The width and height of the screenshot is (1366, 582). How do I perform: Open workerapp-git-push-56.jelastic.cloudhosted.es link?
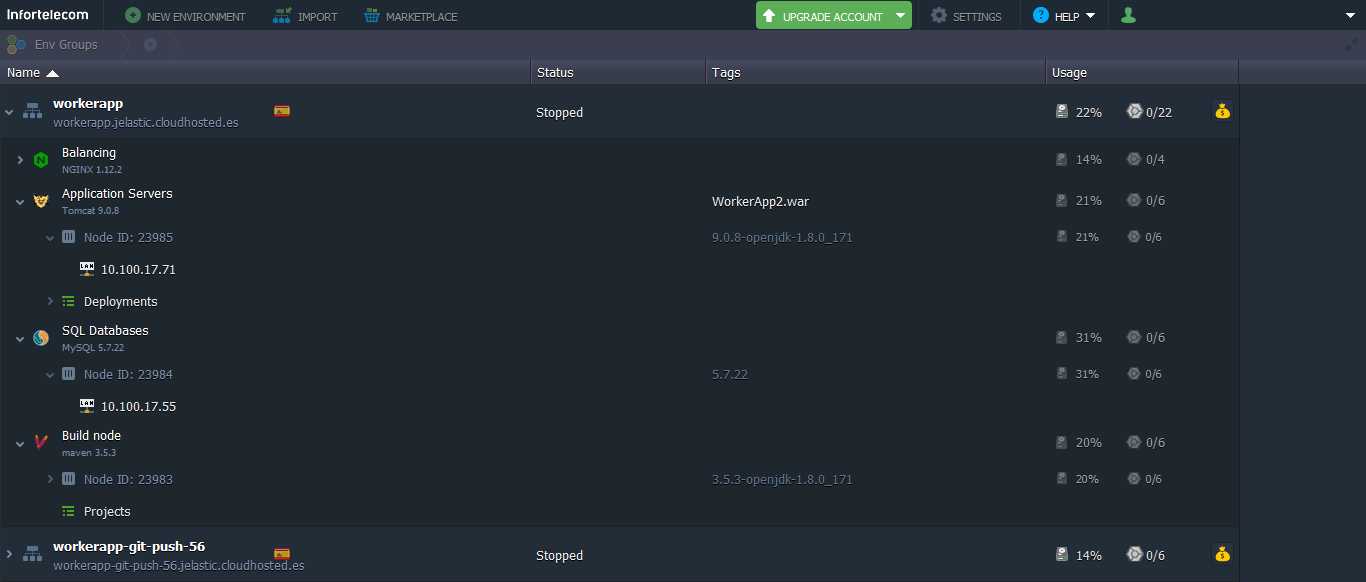pos(179,566)
